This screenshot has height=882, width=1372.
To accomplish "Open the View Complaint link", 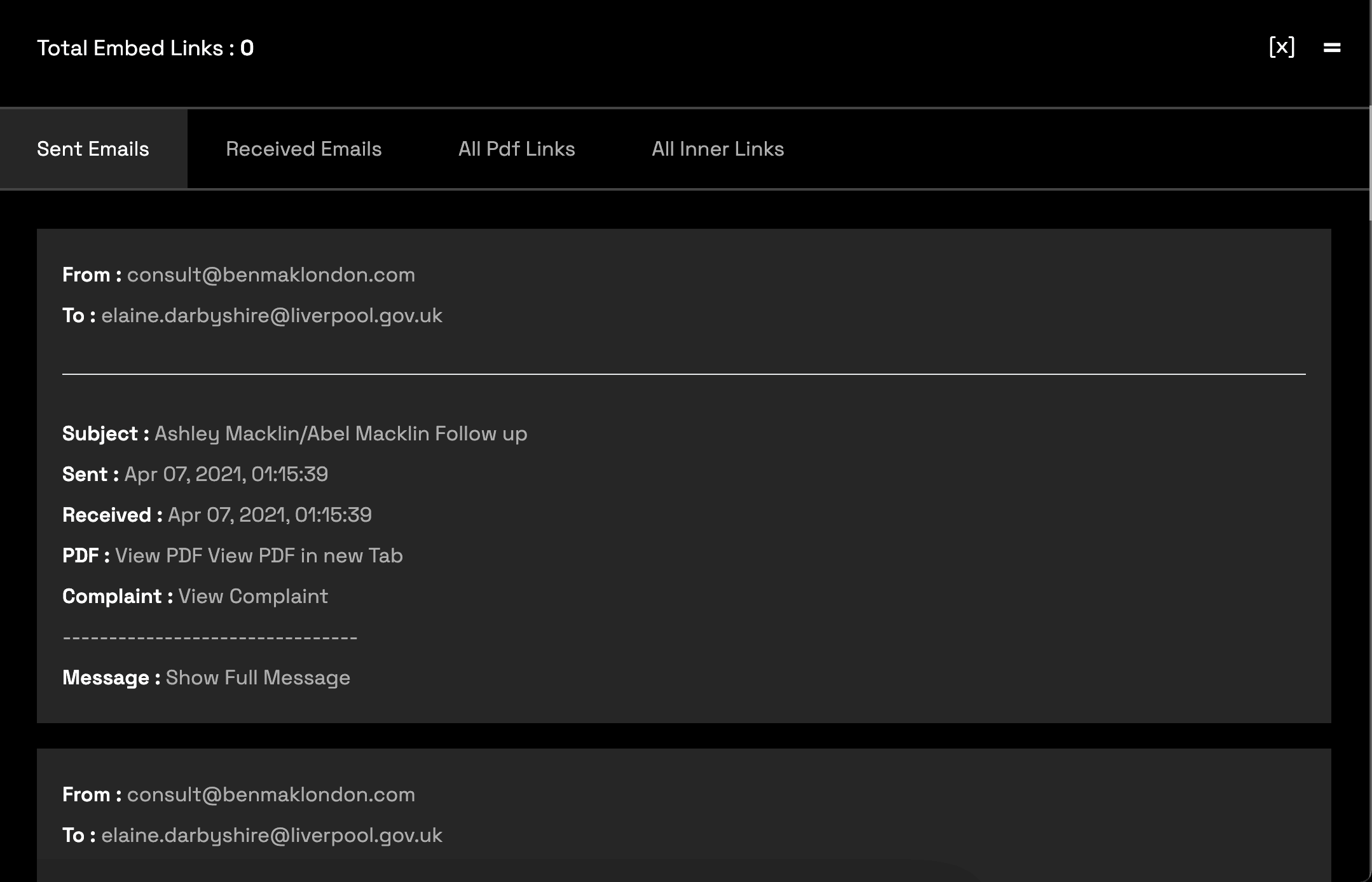I will coord(253,596).
